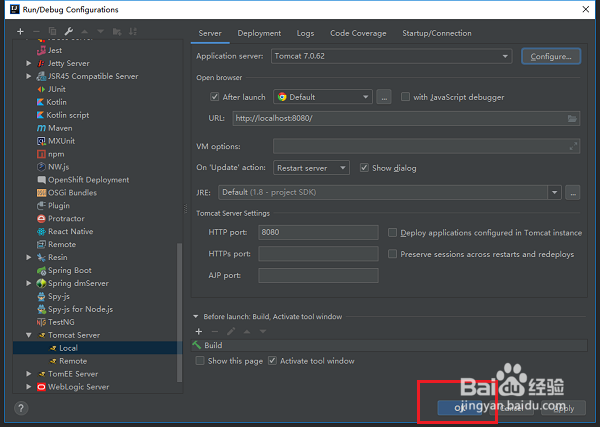Click the MXUnit icon
The image size is (600, 427).
[x=41, y=141]
